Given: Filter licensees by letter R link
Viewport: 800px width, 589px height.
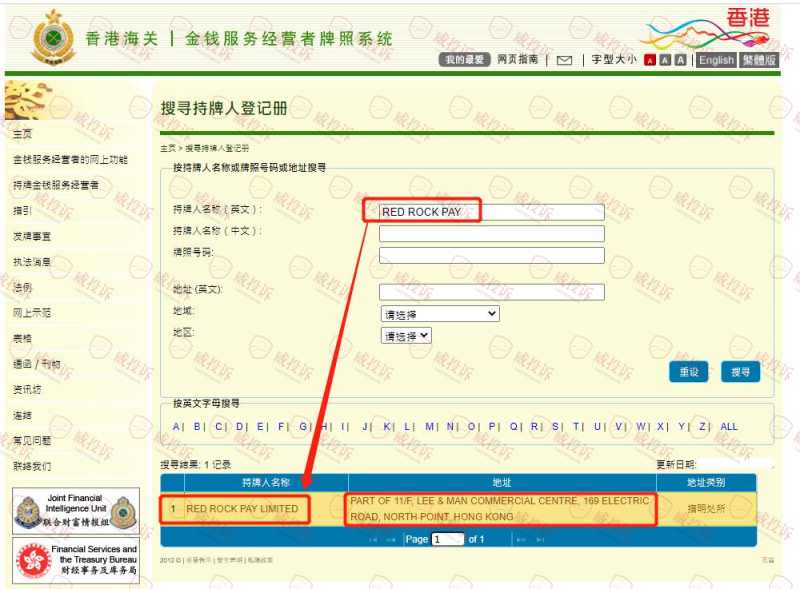Looking at the screenshot, I should pos(535,426).
